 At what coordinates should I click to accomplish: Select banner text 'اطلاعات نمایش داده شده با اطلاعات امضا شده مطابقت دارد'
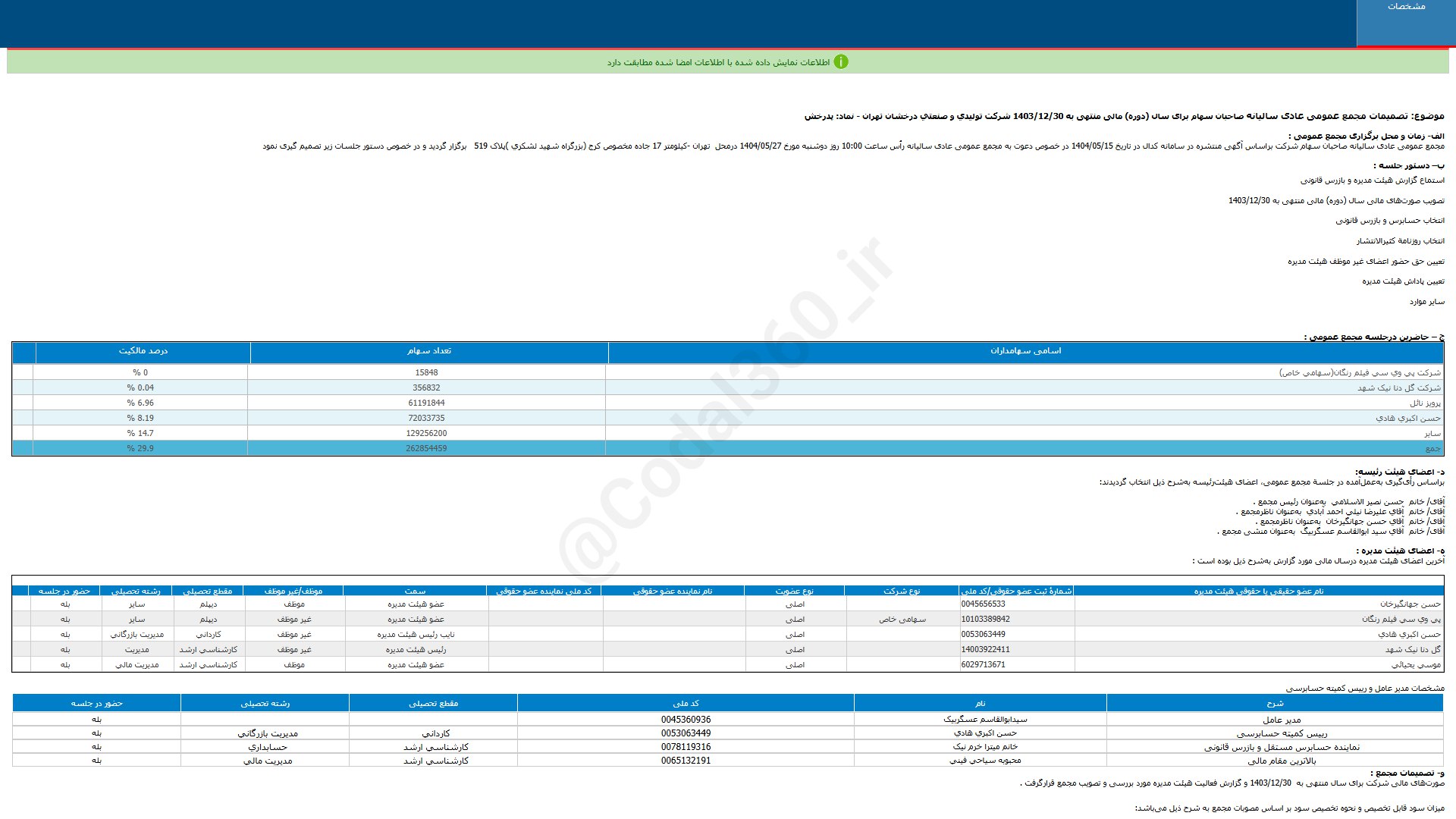[718, 62]
